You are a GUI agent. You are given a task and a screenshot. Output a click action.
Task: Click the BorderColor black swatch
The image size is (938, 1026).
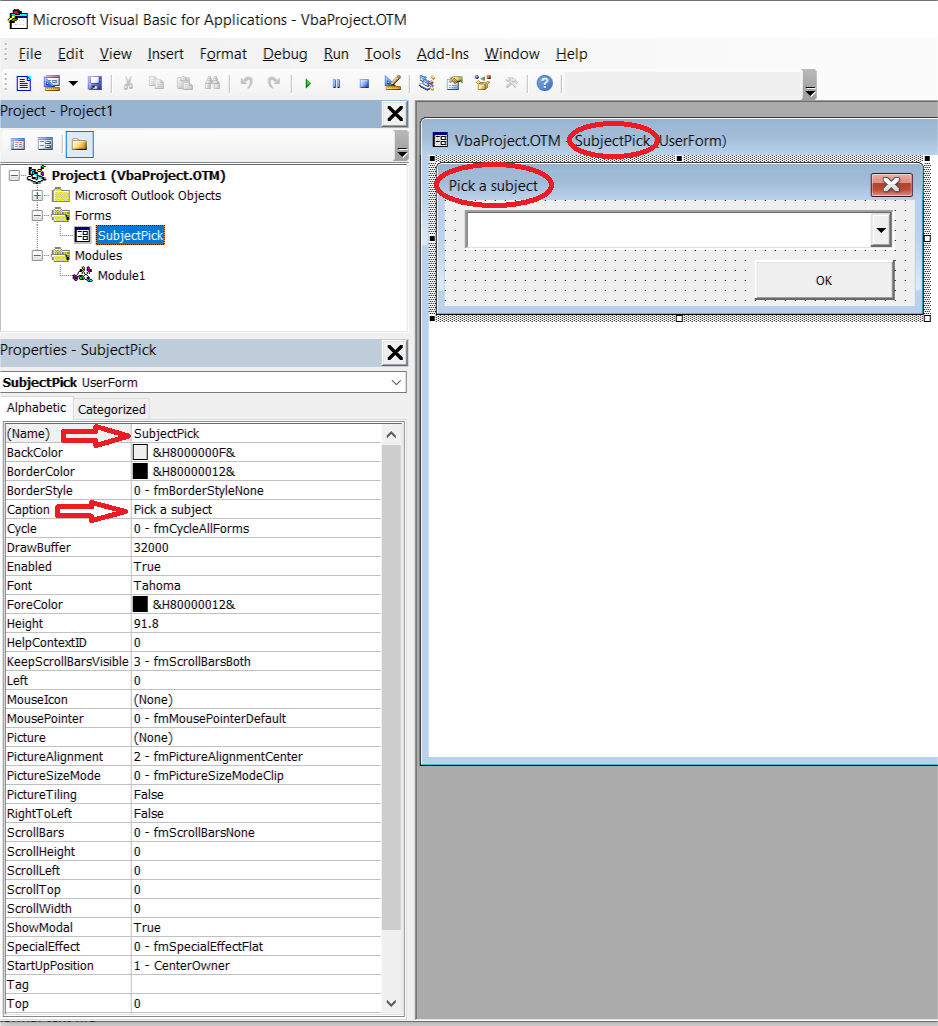click(x=140, y=471)
